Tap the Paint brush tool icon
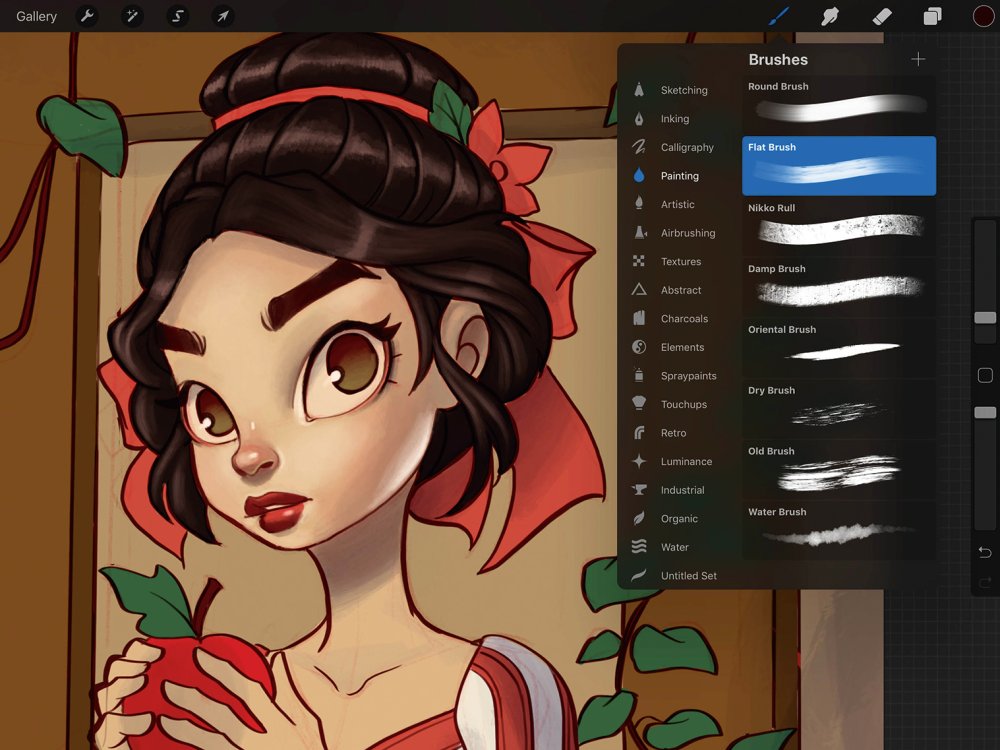This screenshot has height=750, width=1000. (x=779, y=16)
